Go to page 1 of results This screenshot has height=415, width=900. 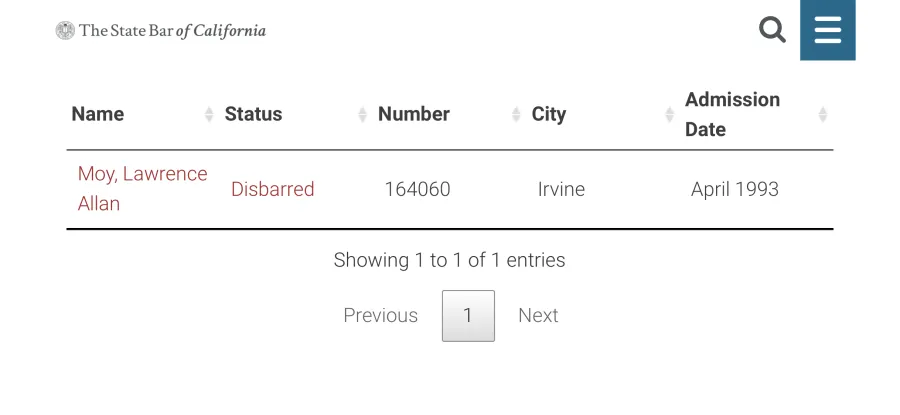click(468, 316)
